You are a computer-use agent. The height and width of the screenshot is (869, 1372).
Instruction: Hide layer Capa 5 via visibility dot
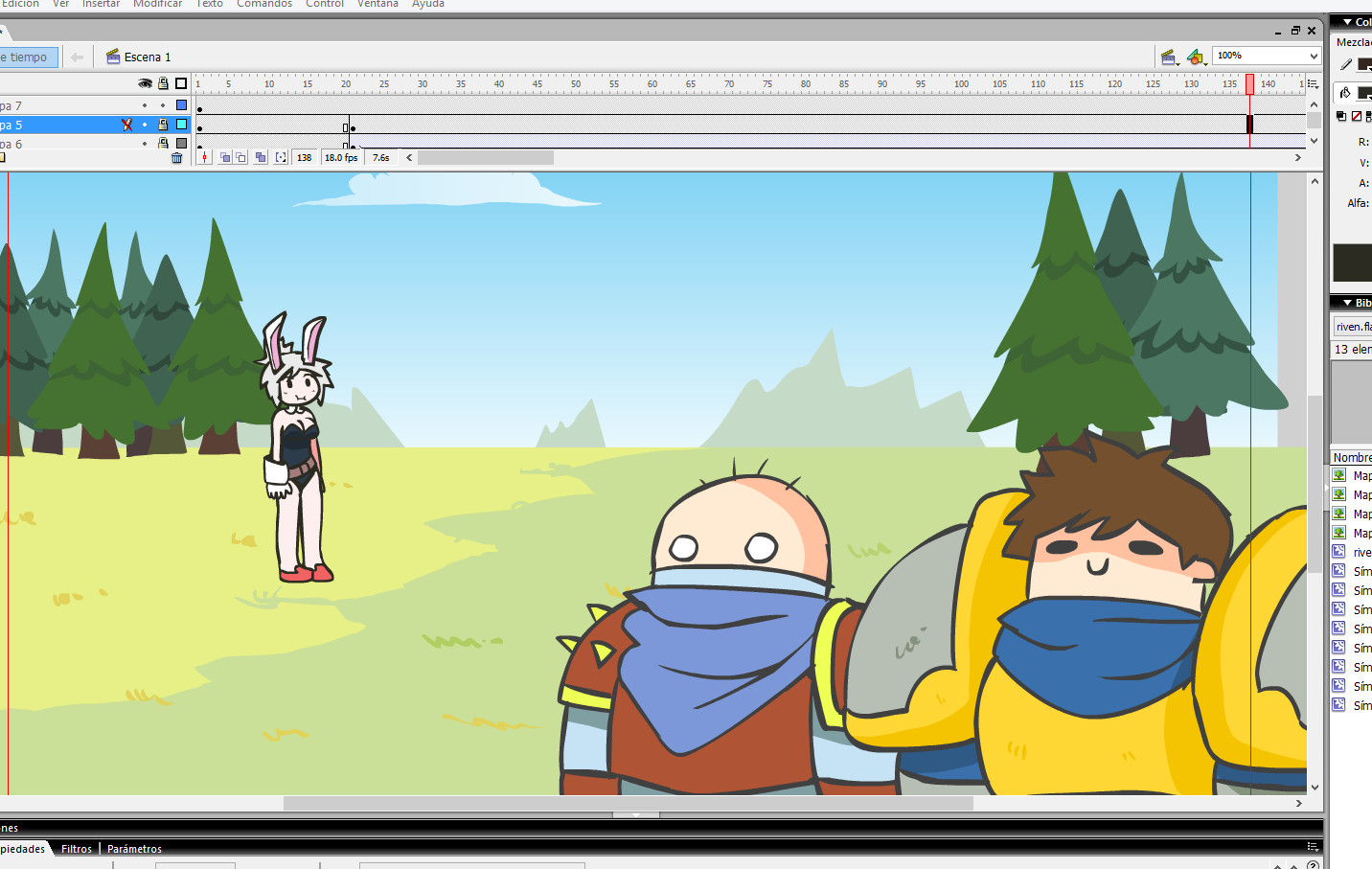point(145,125)
